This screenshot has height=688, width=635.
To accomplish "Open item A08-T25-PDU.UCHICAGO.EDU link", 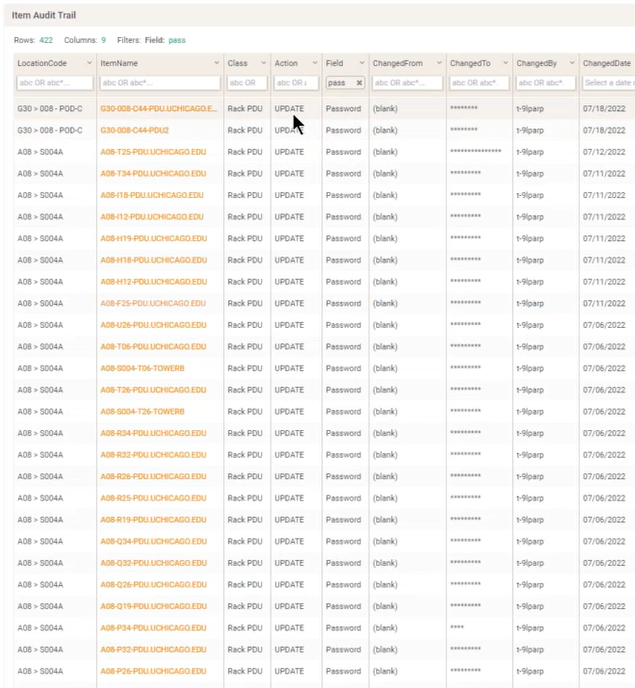I will [x=153, y=152].
